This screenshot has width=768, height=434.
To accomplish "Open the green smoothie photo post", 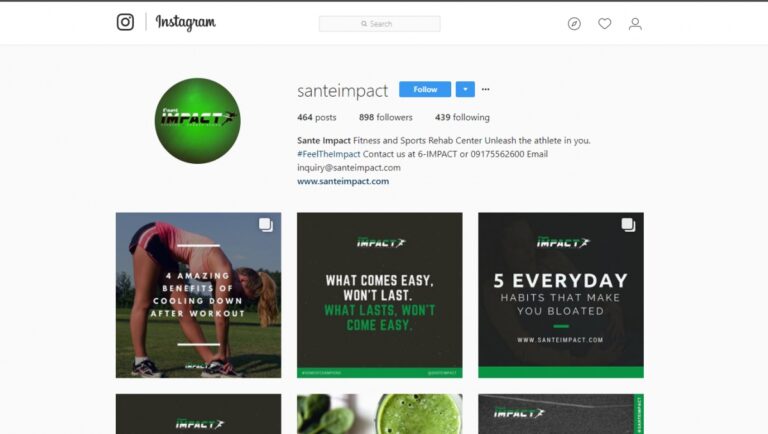I will point(380,414).
